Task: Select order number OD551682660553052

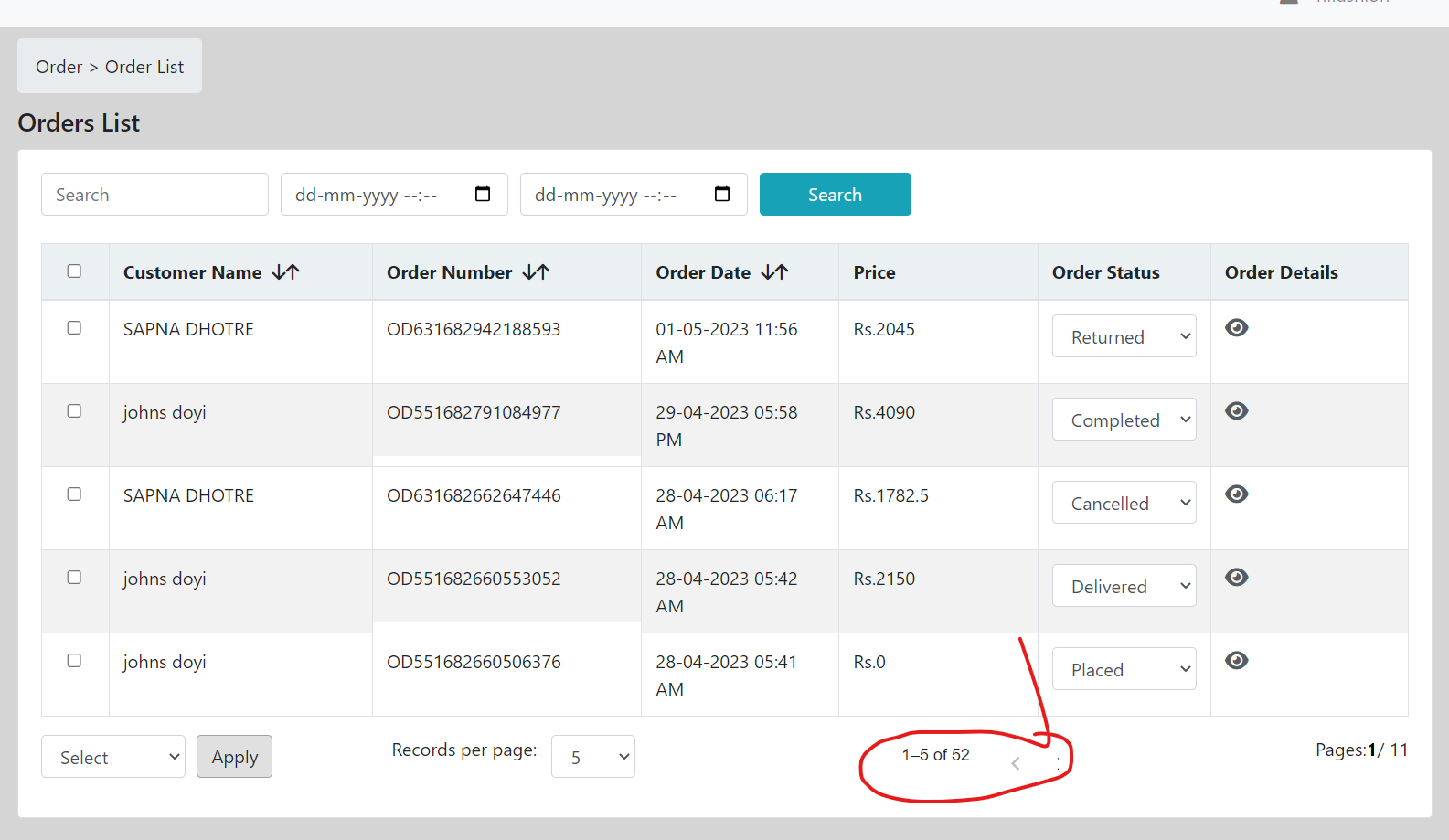Action: pos(474,579)
